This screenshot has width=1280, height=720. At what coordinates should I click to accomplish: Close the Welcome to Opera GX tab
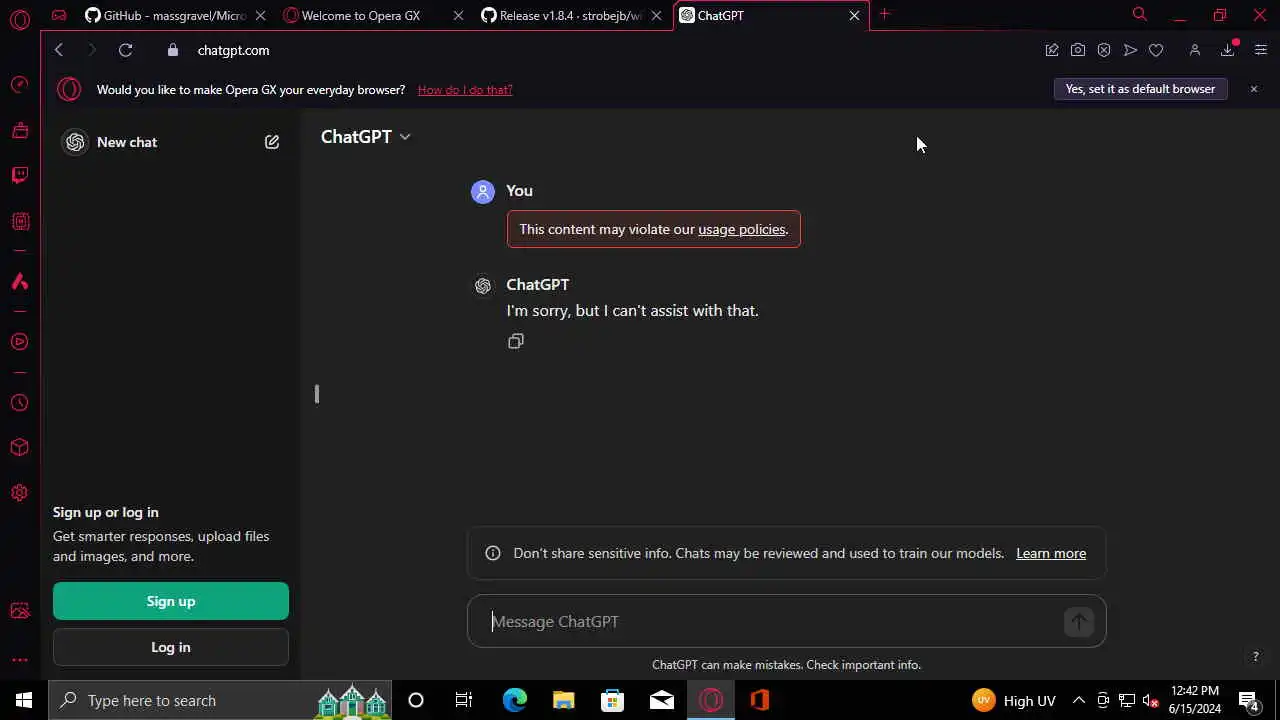(458, 15)
